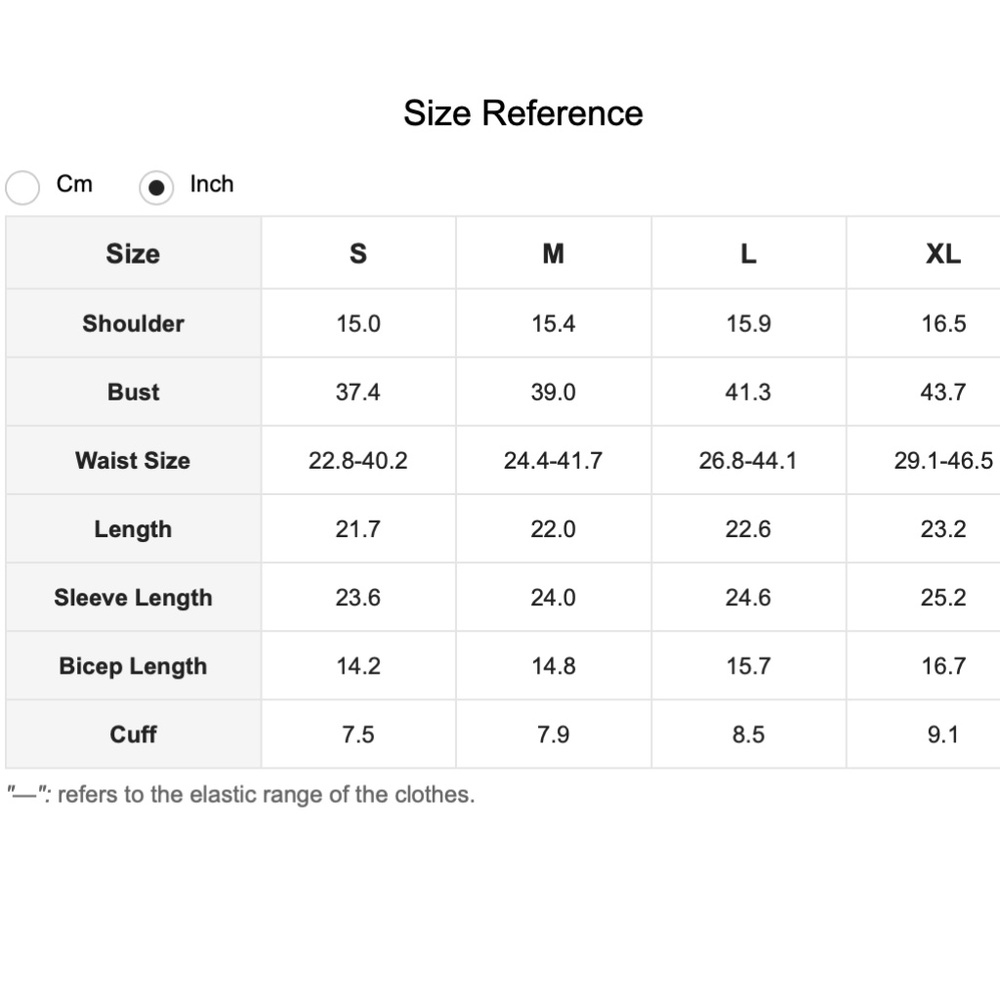This screenshot has height=1000, width=1000.
Task: Click the Cuff row label
Action: (133, 735)
